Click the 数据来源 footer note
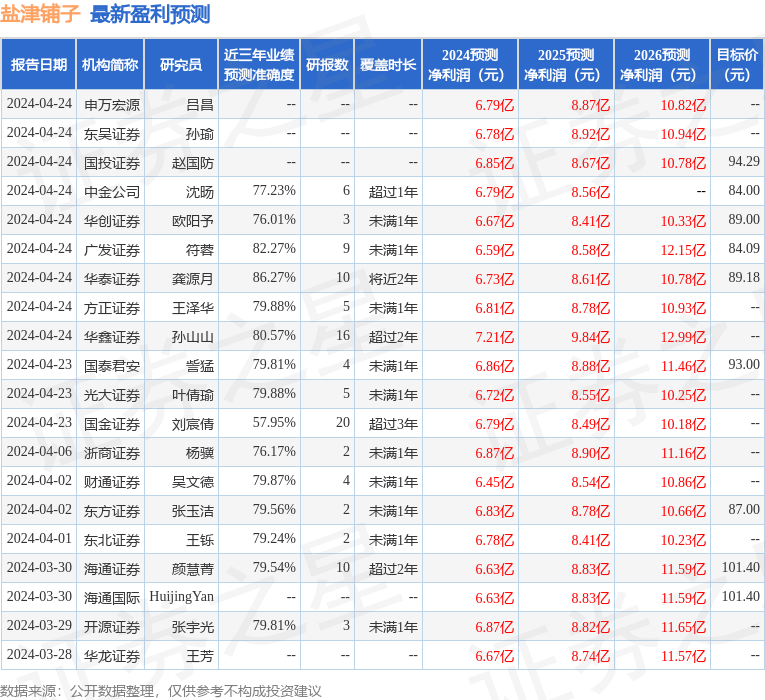The width and height of the screenshot is (765, 700). (x=161, y=691)
